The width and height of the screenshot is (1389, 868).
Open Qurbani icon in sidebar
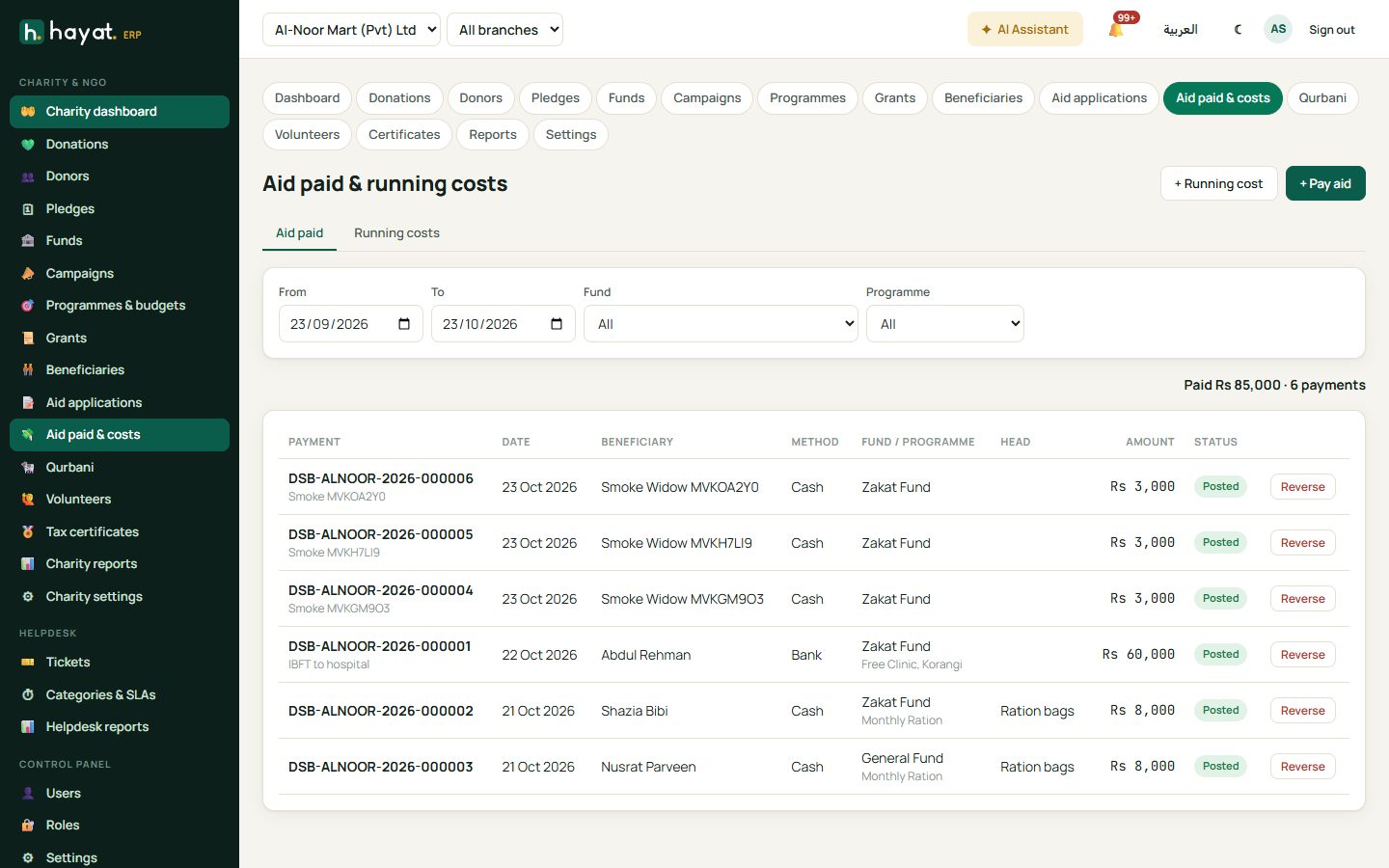[28, 468]
